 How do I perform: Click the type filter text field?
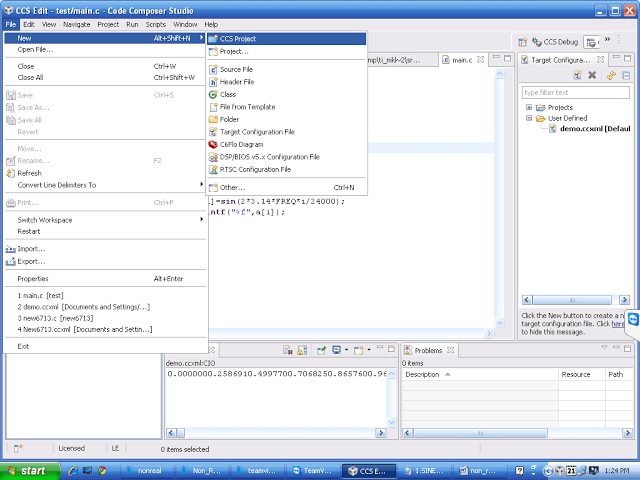(576, 93)
